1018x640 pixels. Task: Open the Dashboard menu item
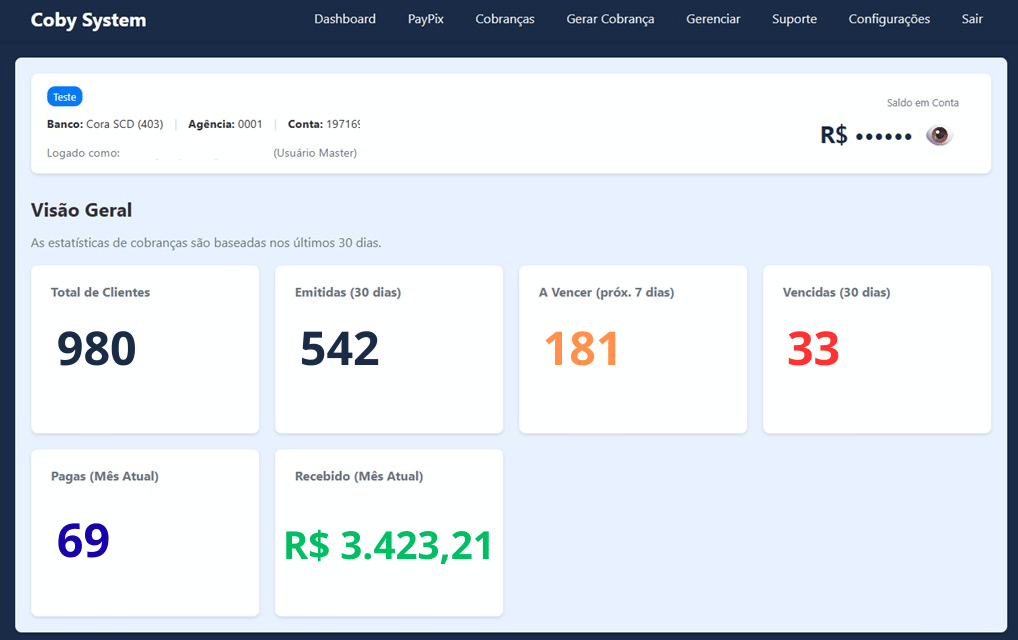tap(344, 18)
